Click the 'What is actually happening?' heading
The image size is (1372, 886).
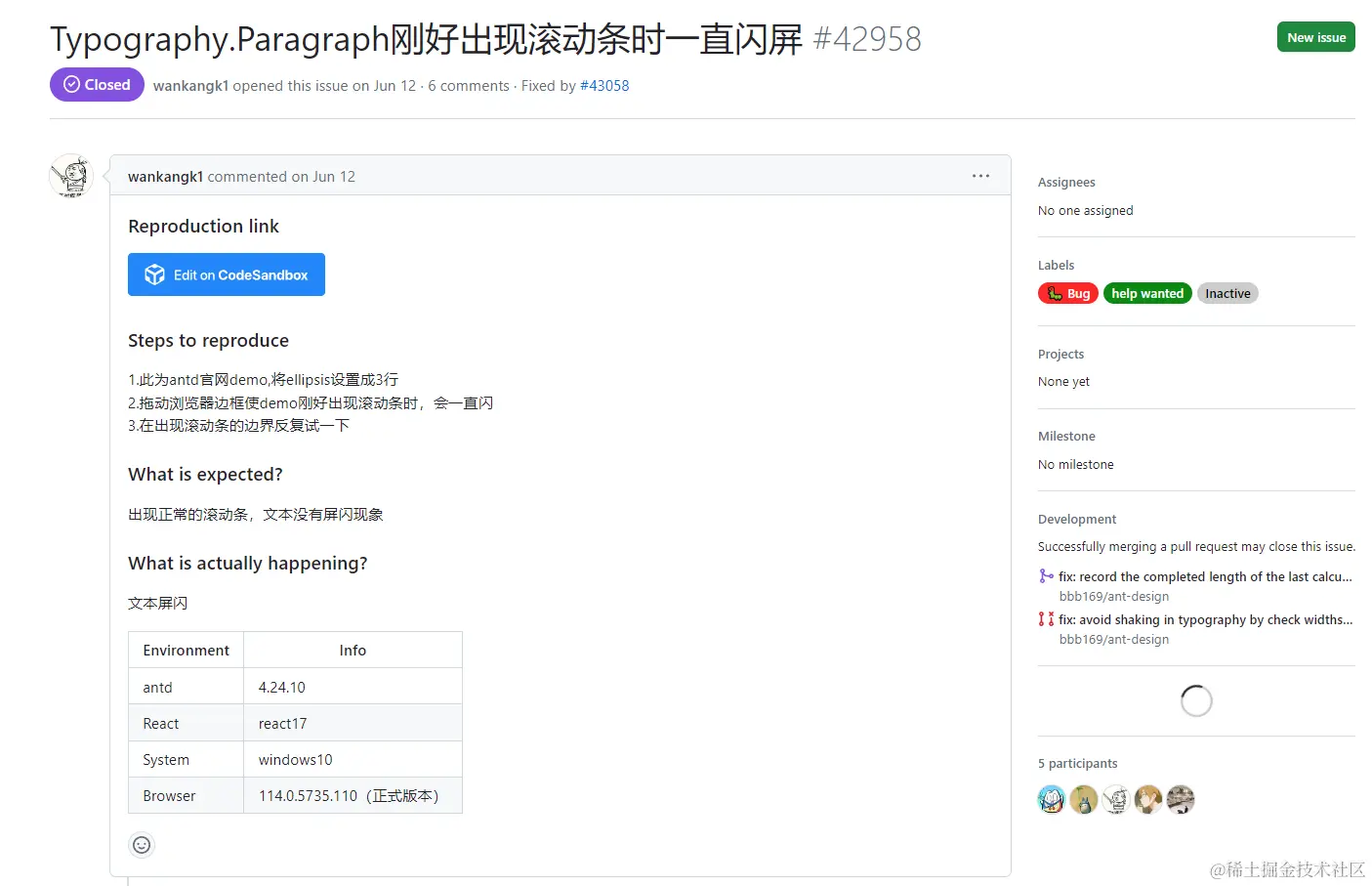tap(247, 564)
